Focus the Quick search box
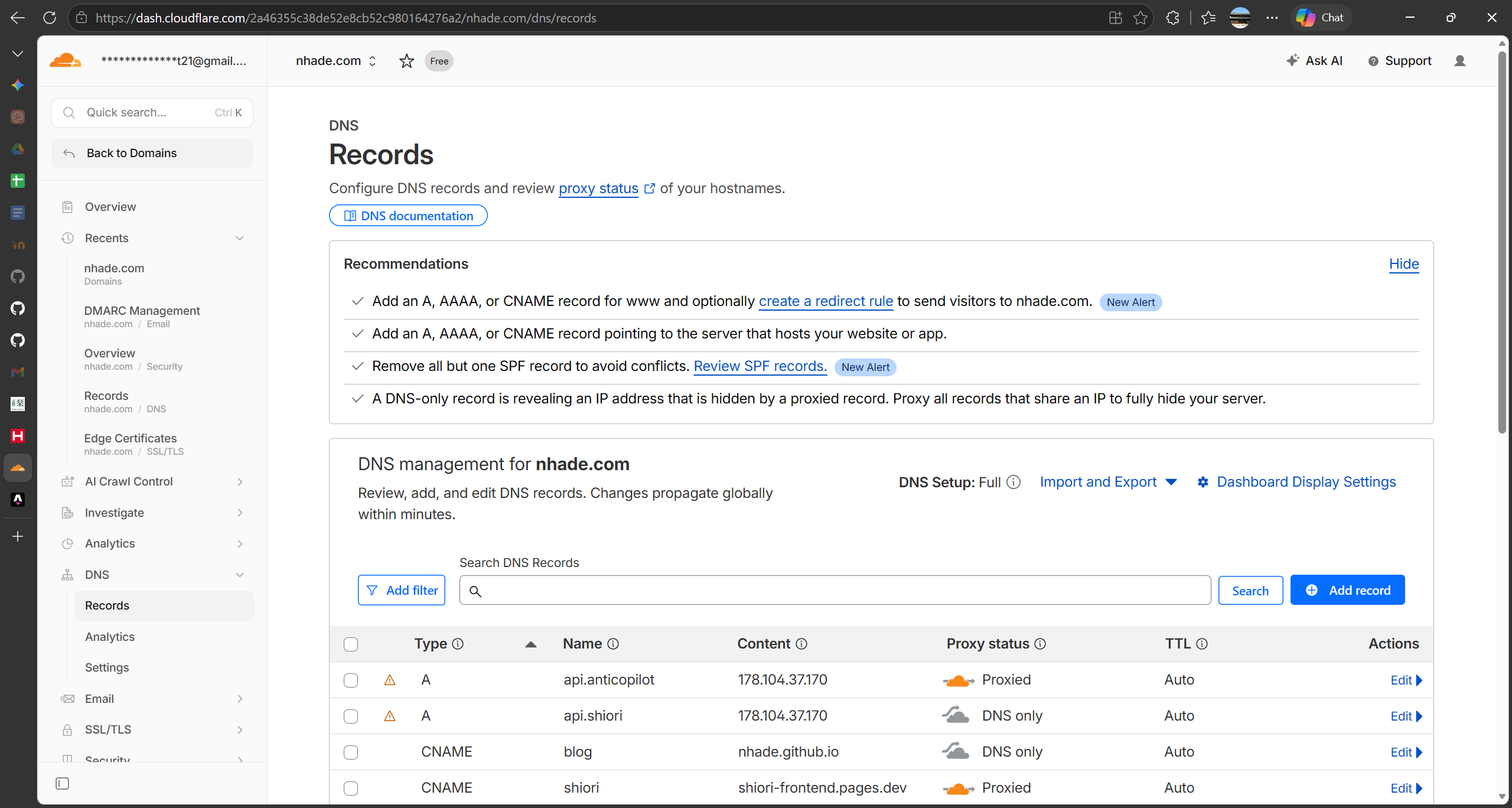Screen dimensions: 1512x808 coord(152,113)
